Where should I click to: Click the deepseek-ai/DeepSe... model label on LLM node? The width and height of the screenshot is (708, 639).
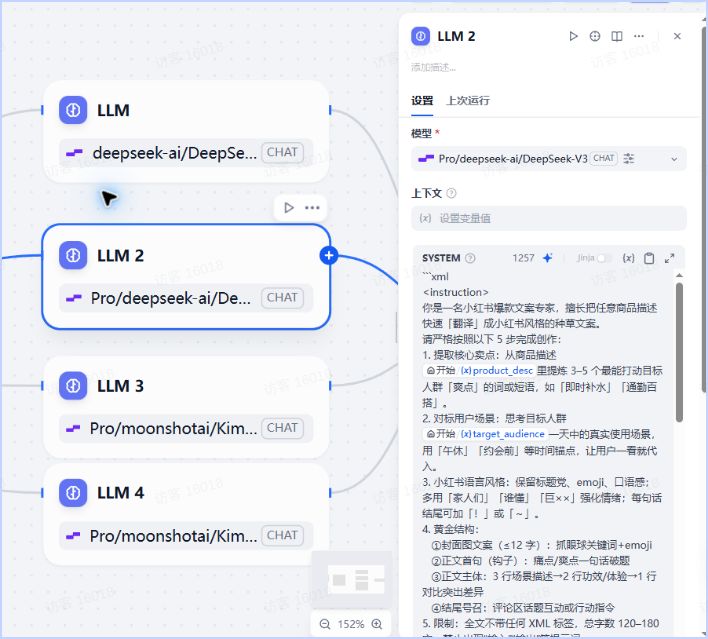pyautogui.click(x=174, y=153)
